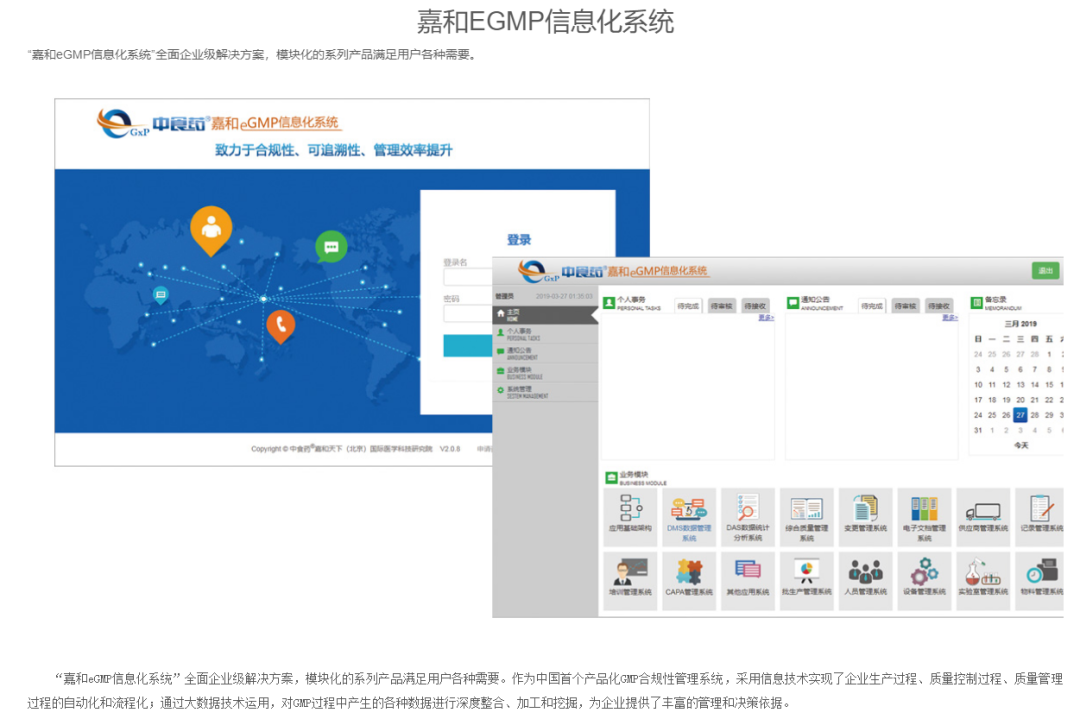Viewport: 1080px width, 719px height.
Task: Select the highlighted date 27 in the calendar
Action: click(1020, 415)
